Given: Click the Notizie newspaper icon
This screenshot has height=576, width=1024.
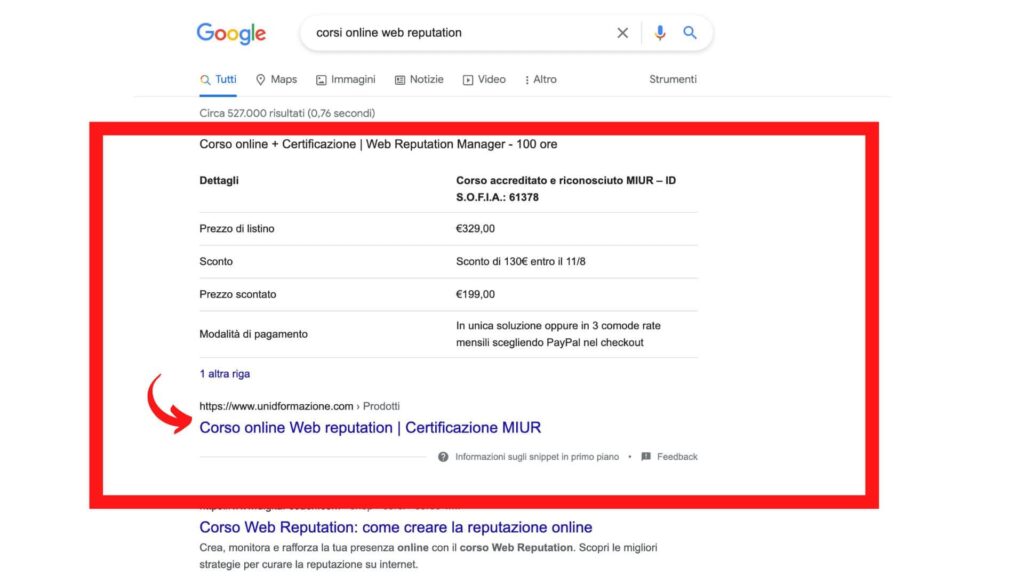Looking at the screenshot, I should [x=400, y=80].
